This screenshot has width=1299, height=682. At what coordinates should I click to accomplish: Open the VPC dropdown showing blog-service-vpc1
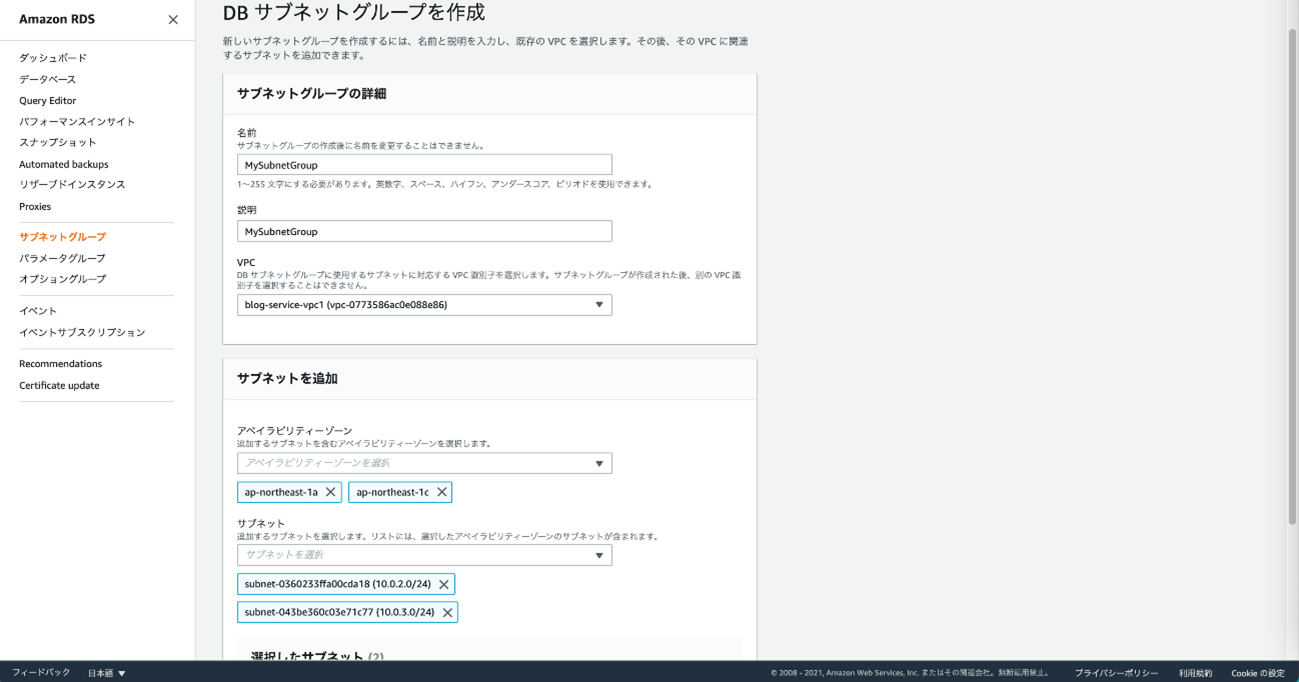click(424, 305)
